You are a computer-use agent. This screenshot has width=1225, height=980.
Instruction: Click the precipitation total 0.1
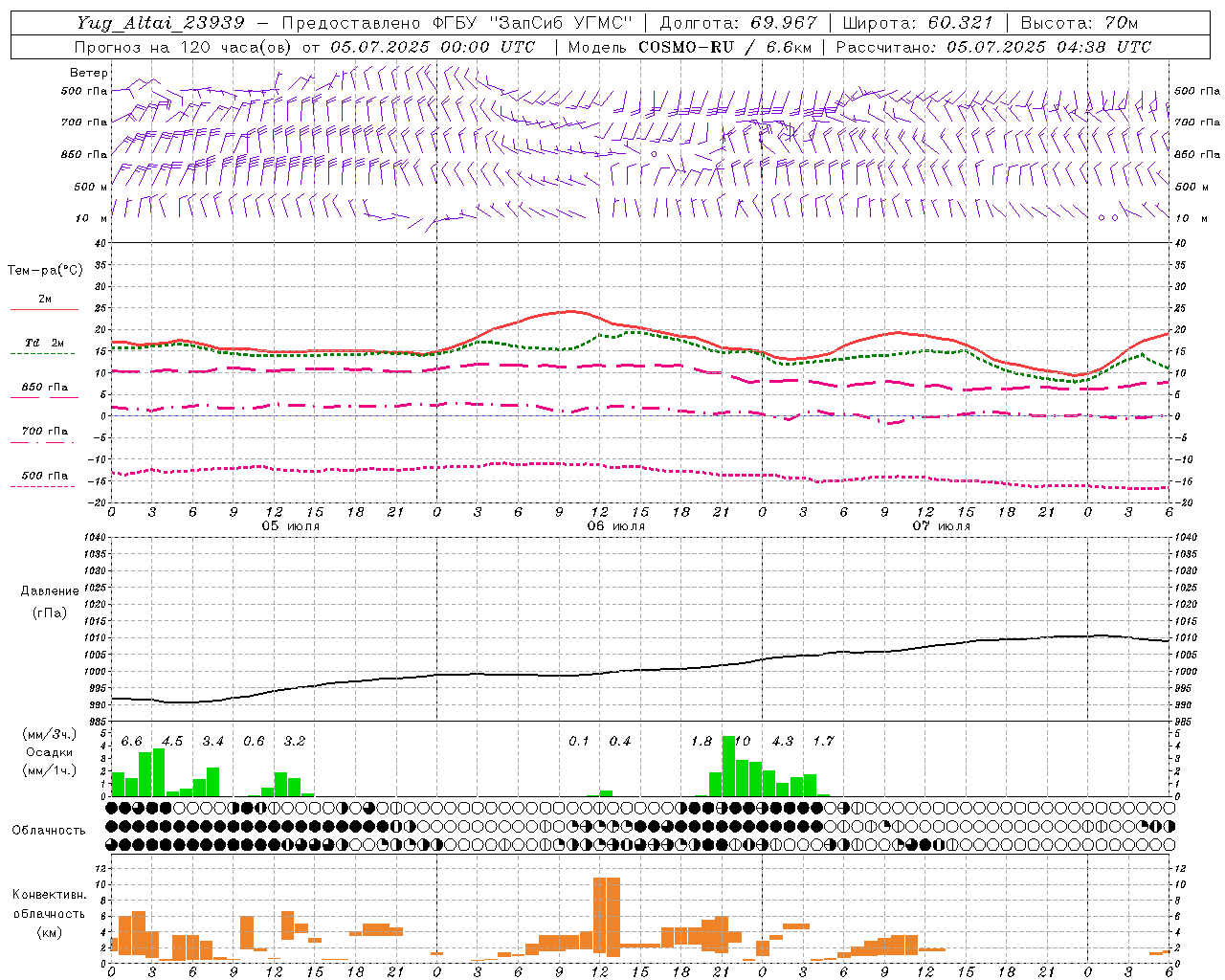(x=579, y=742)
